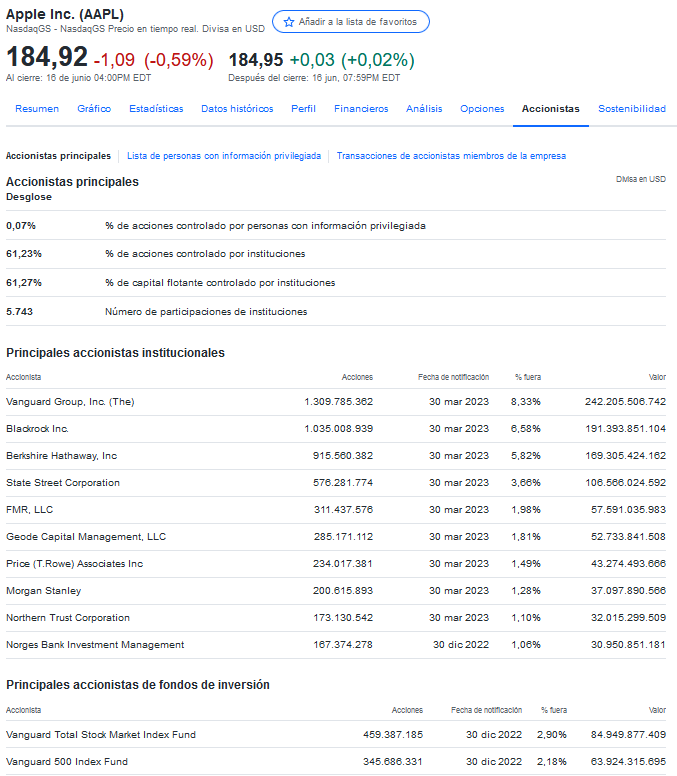677x776 pixels.
Task: Click Berkshire Hathaway value 169.305.424.162
Action: (x=626, y=456)
